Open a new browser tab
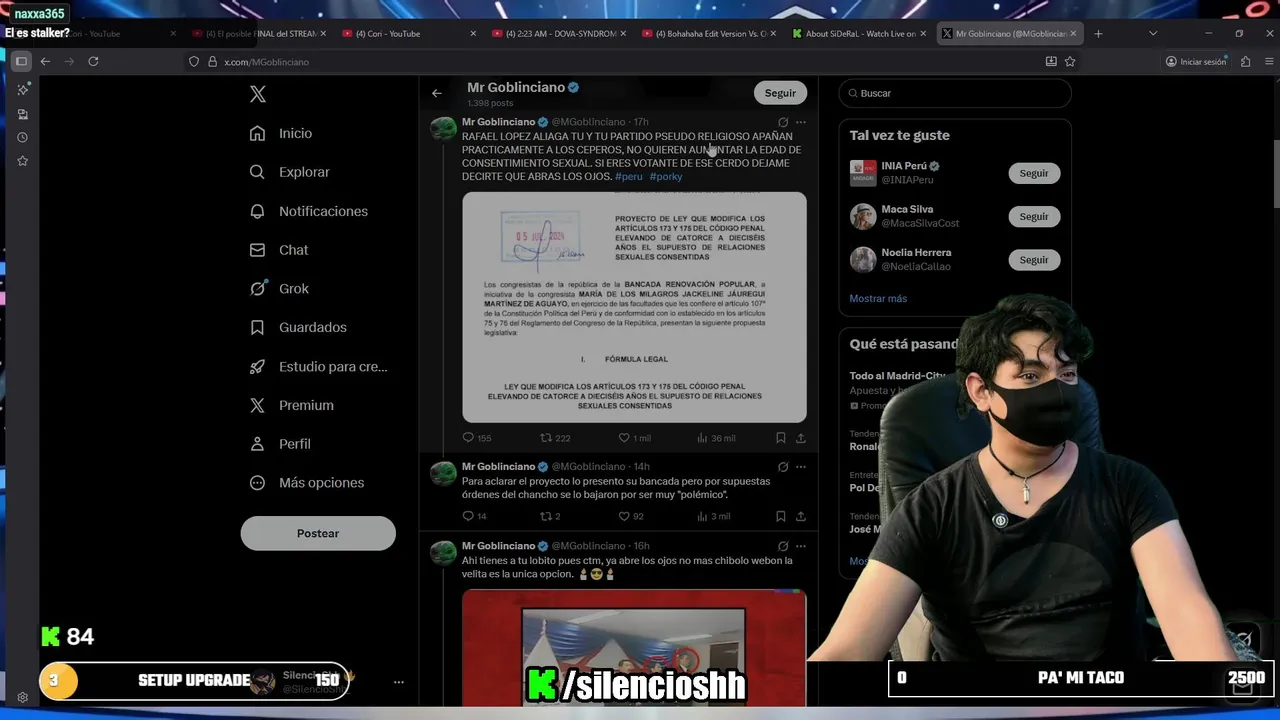Screen dimensions: 1280x720 [x=1098, y=33]
